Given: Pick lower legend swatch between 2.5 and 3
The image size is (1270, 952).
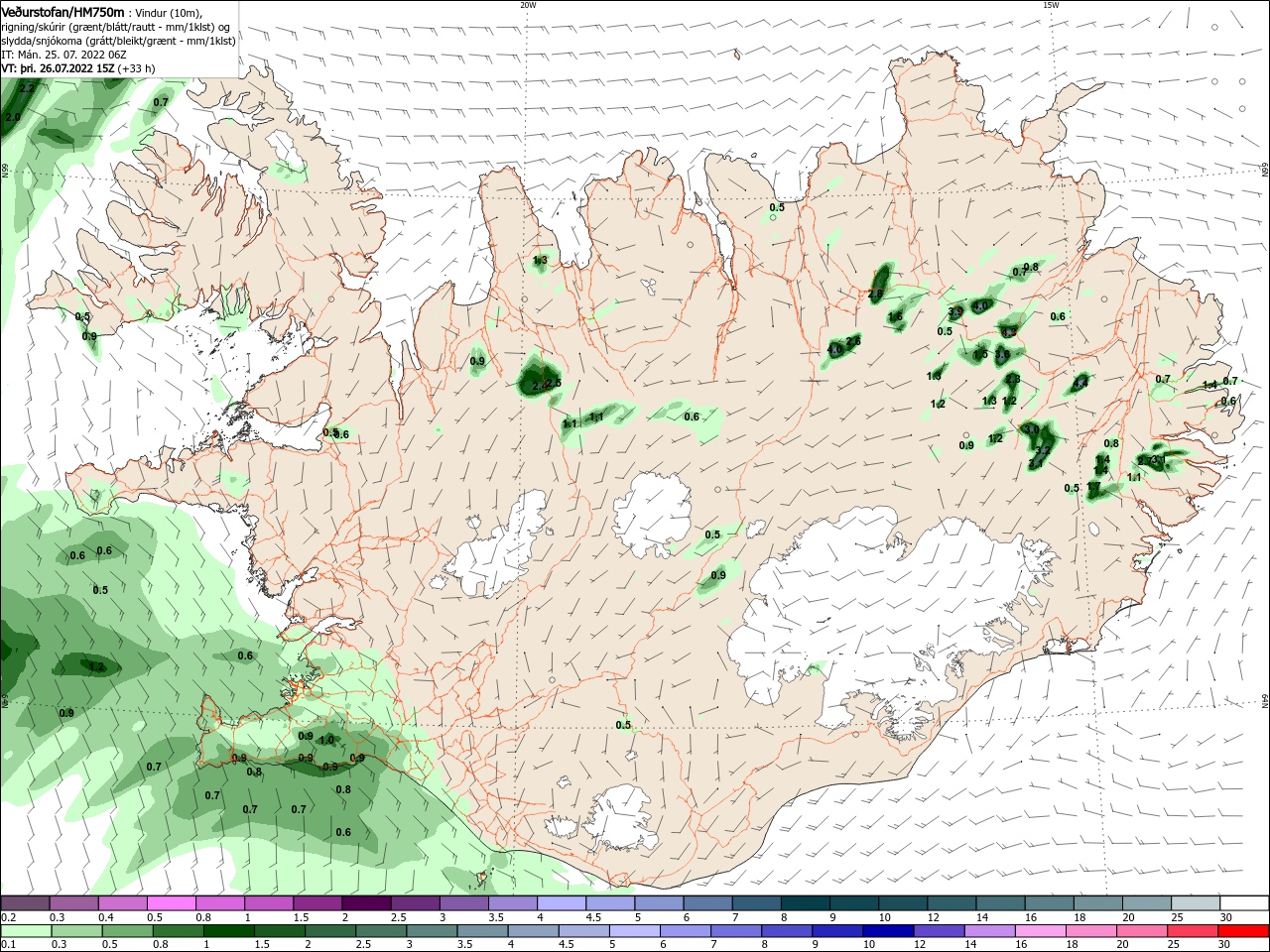Looking at the screenshot, I should click(x=381, y=931).
